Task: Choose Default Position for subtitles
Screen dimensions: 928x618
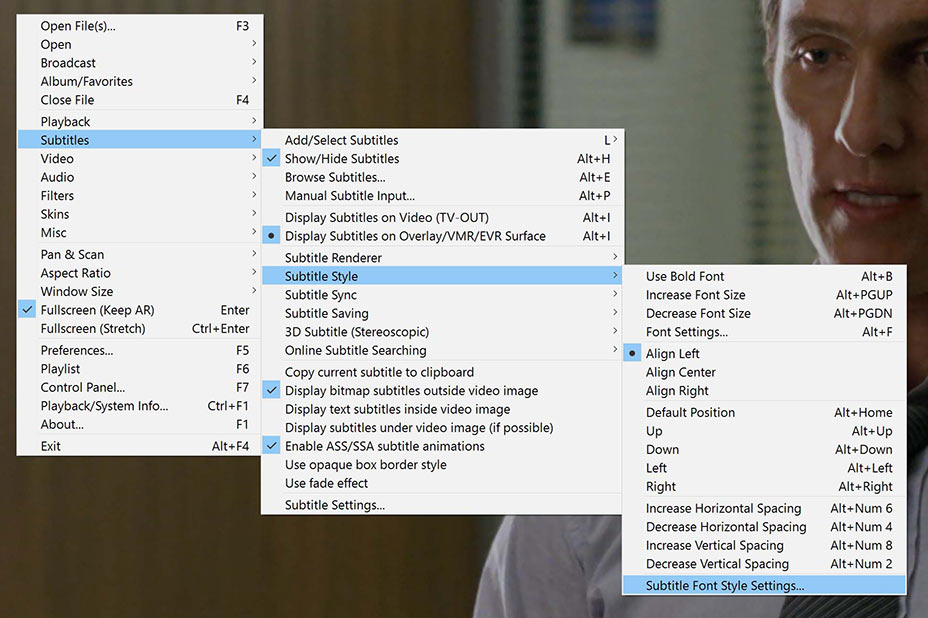Action: pyautogui.click(x=690, y=413)
